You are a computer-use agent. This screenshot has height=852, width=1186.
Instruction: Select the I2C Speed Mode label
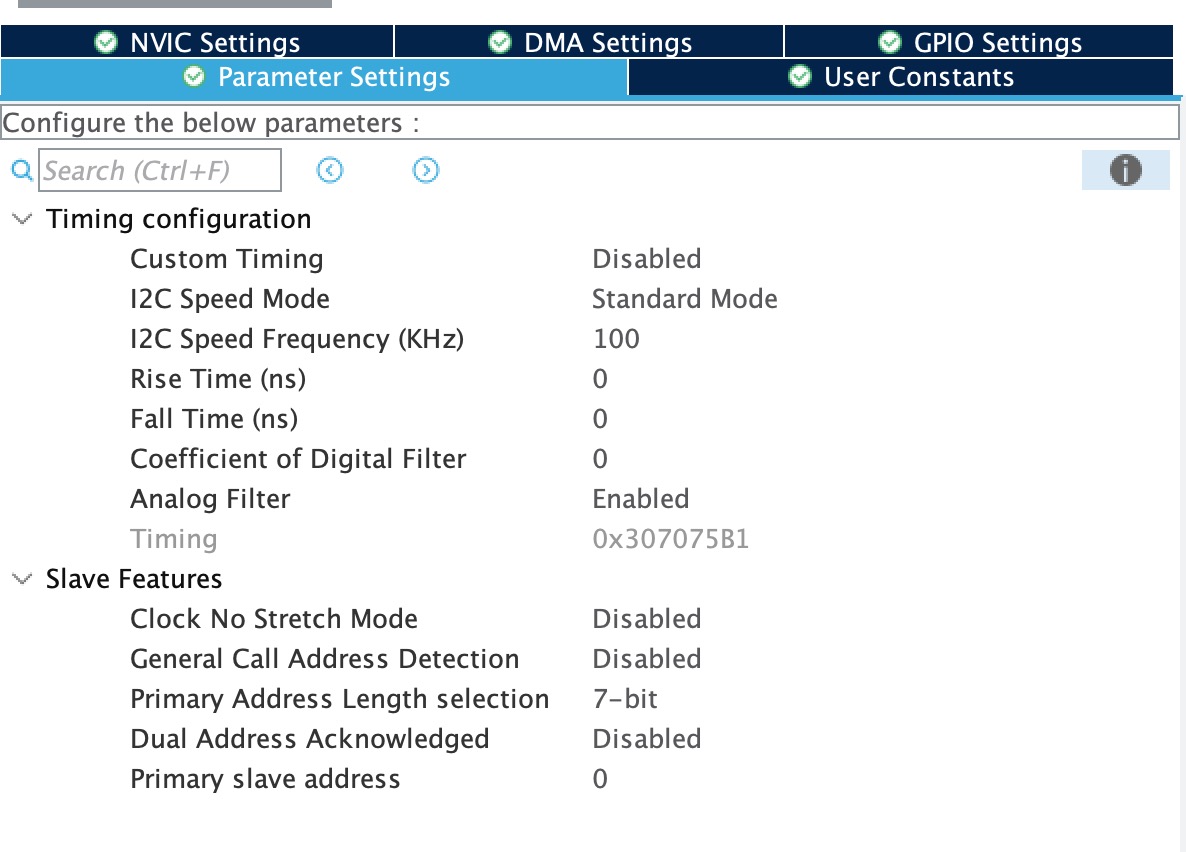click(230, 299)
